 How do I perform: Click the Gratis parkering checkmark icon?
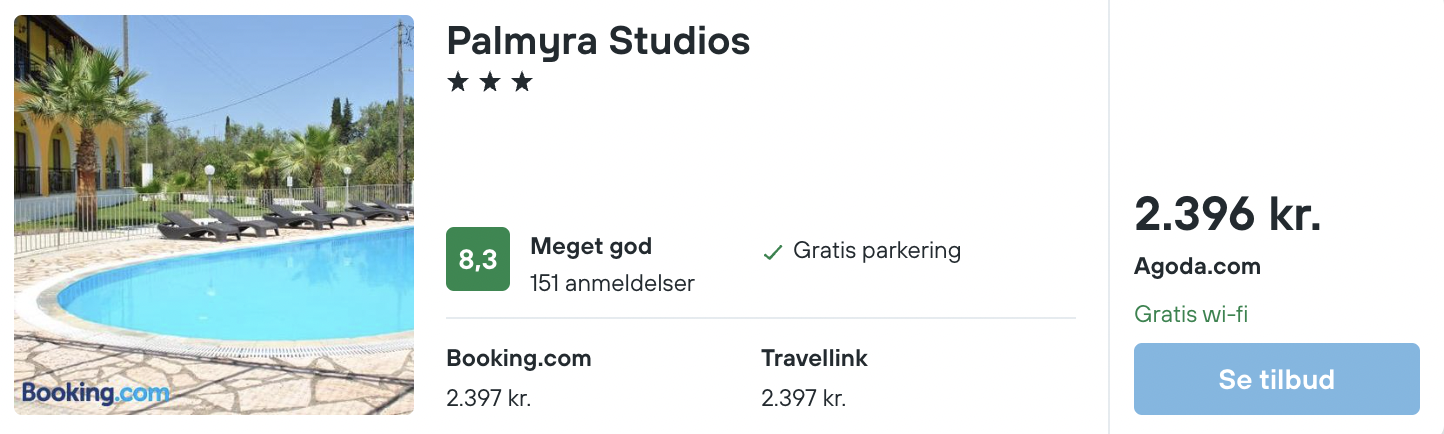pyautogui.click(x=772, y=252)
